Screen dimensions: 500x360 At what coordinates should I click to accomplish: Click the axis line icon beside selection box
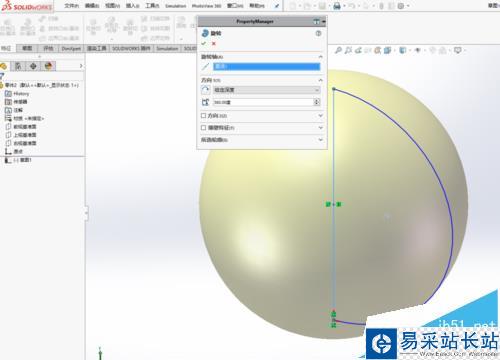(x=206, y=67)
